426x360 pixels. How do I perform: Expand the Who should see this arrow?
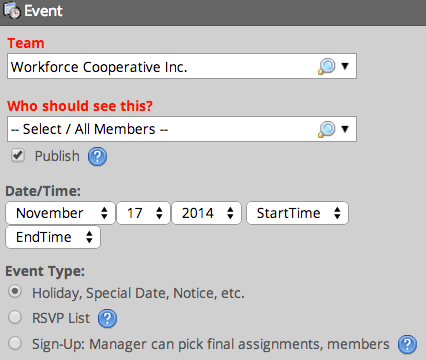coord(345,129)
